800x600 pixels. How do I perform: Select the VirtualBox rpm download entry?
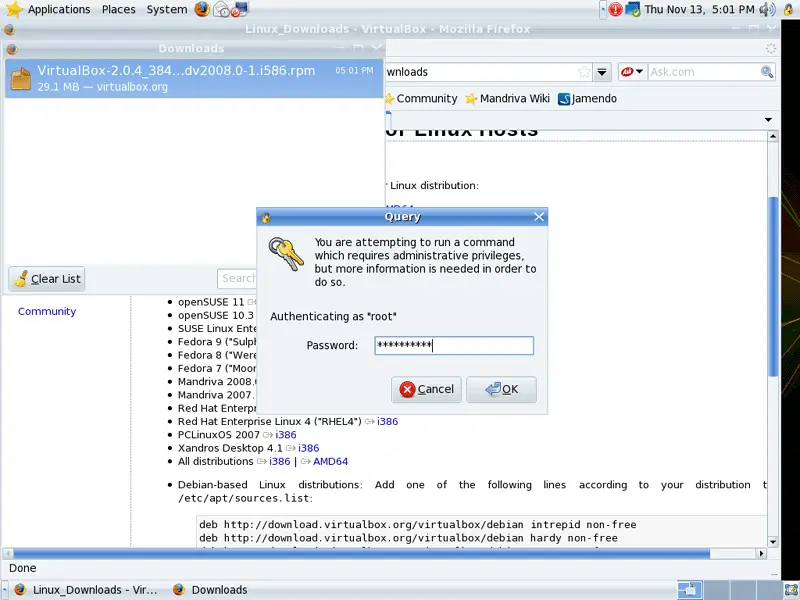pyautogui.click(x=194, y=79)
